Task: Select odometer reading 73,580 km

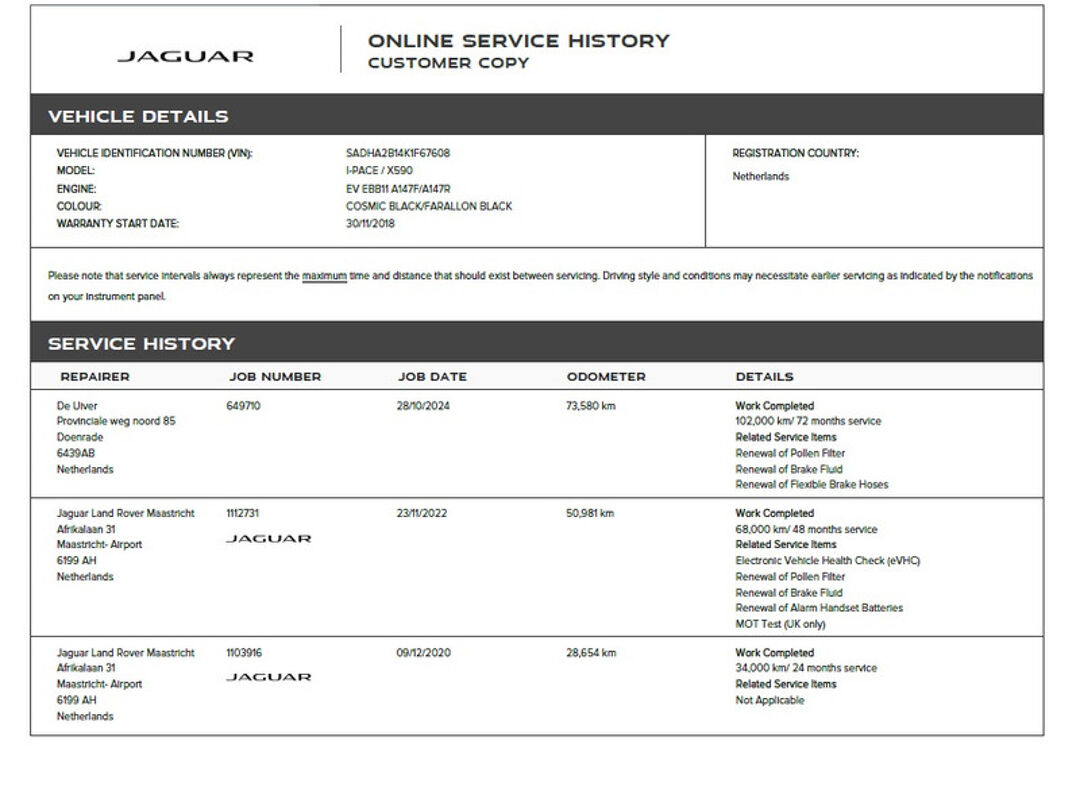Action: [591, 406]
